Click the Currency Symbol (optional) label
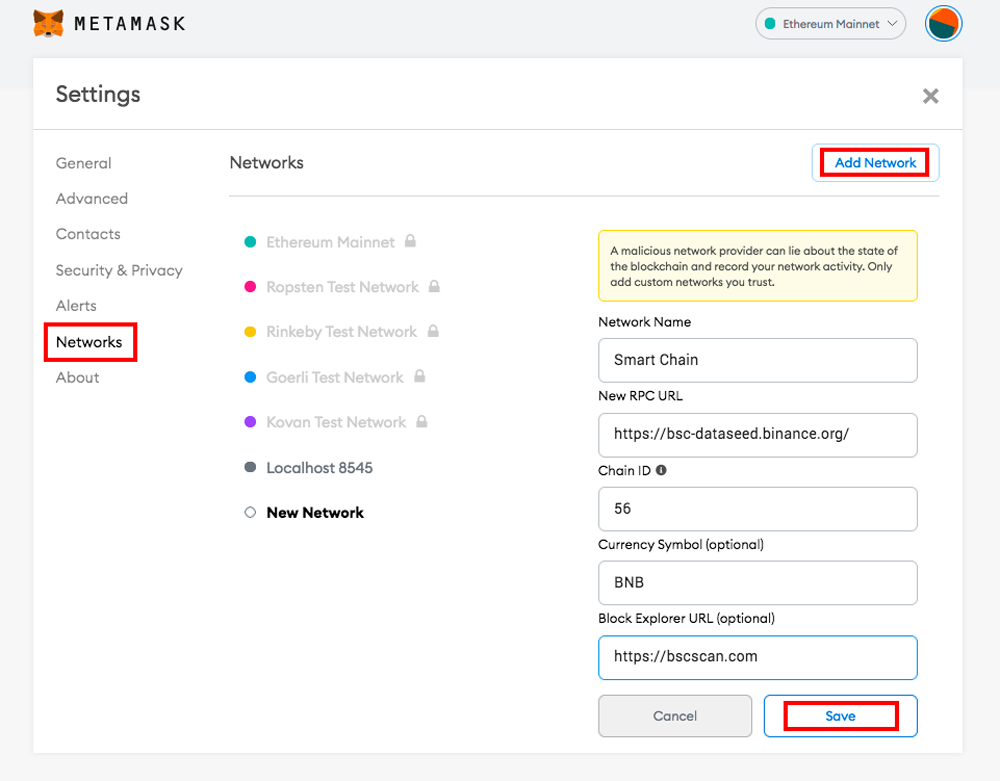Screen dimensions: 1000x781 [681, 544]
